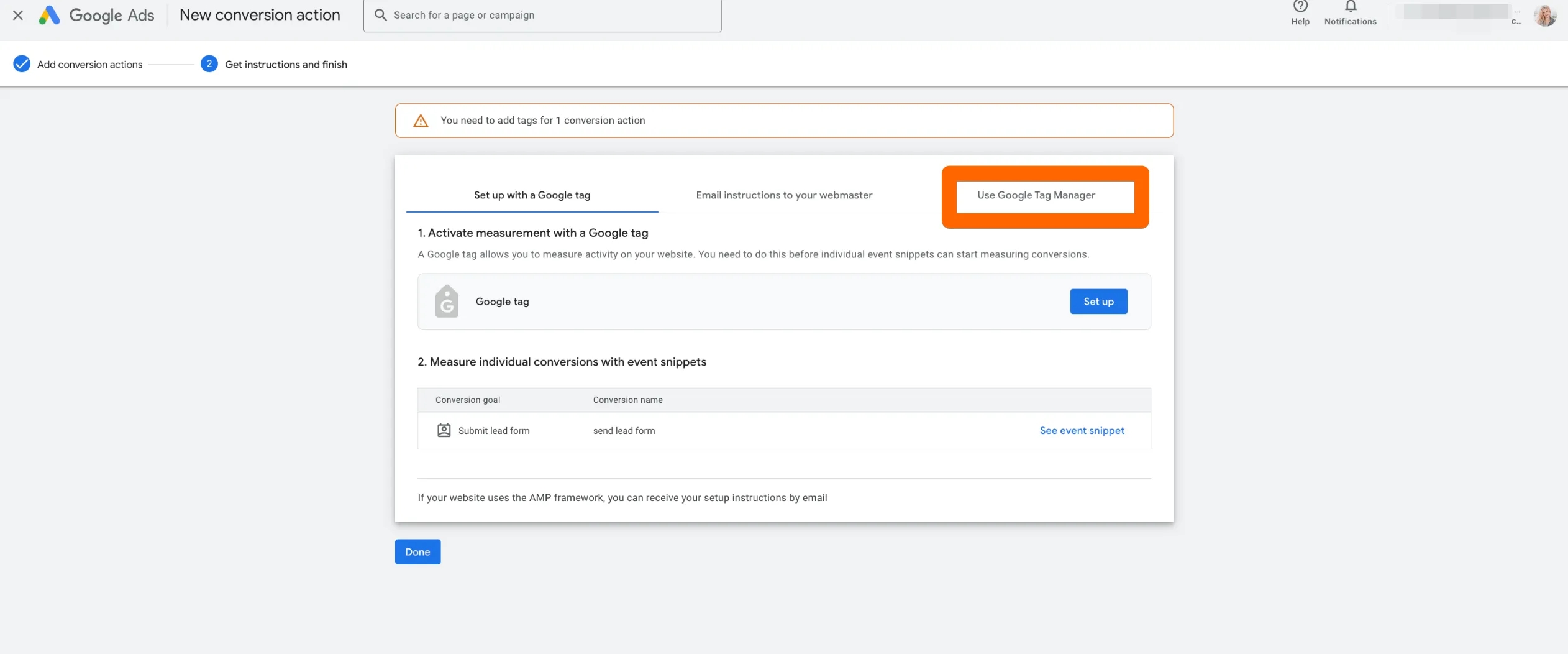Select step 2 circle in stepper

click(x=209, y=64)
